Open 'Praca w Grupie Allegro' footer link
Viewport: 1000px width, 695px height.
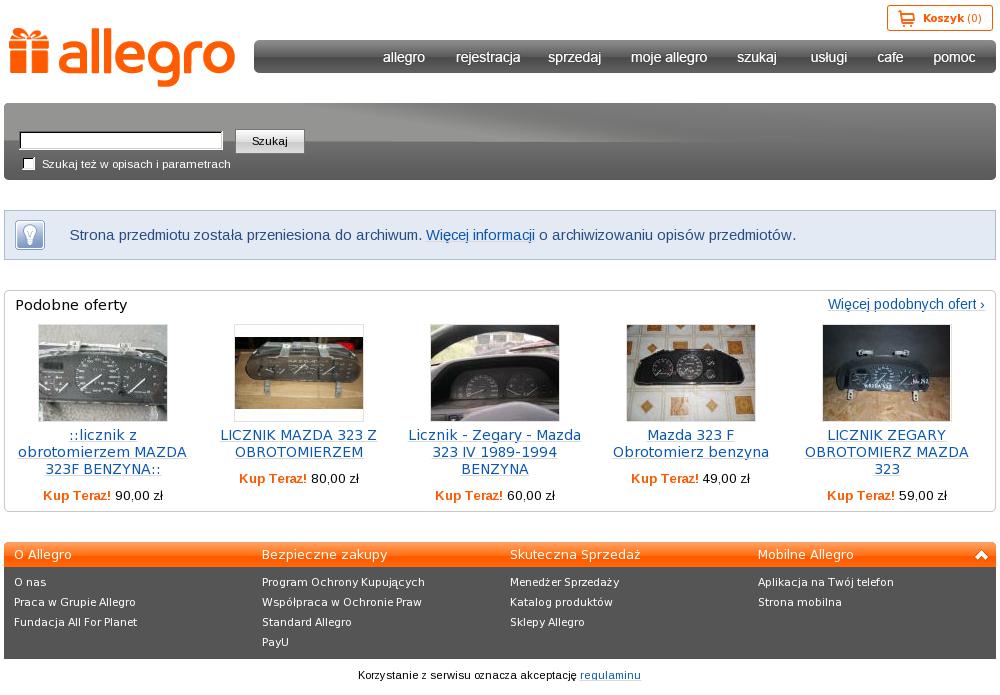tap(75, 602)
